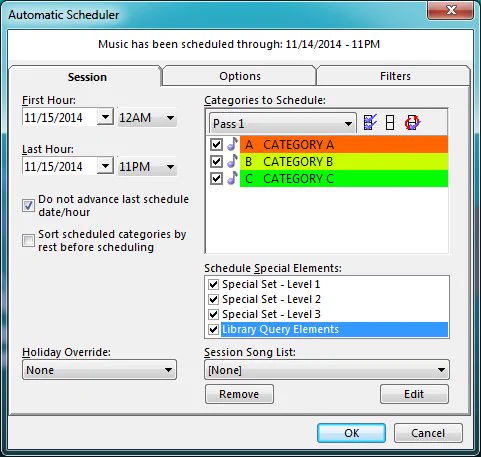481x457 pixels.
Task: Click the Edit button
Action: coord(414,394)
